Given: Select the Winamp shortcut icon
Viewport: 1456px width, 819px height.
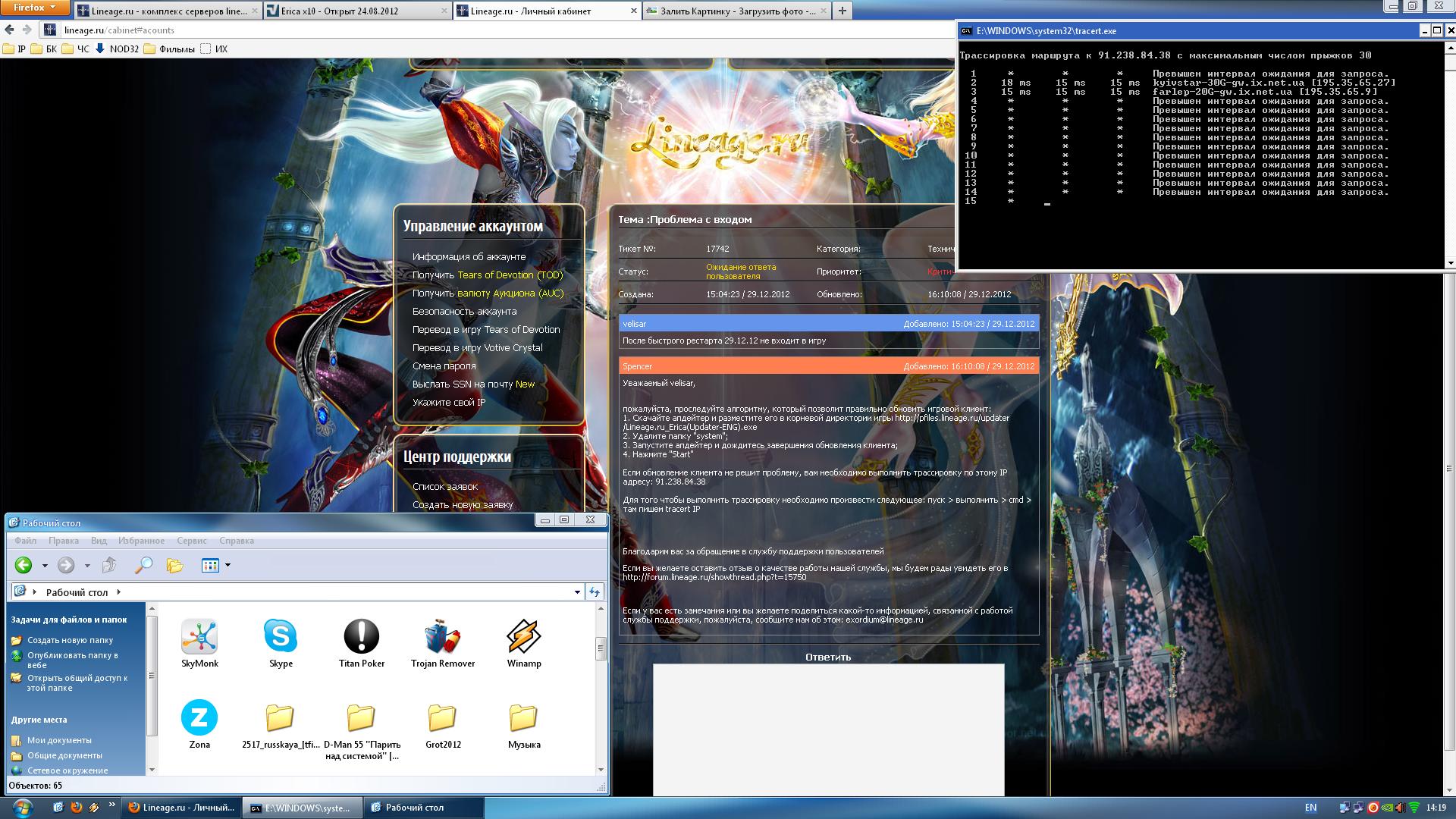Looking at the screenshot, I should click(x=524, y=636).
